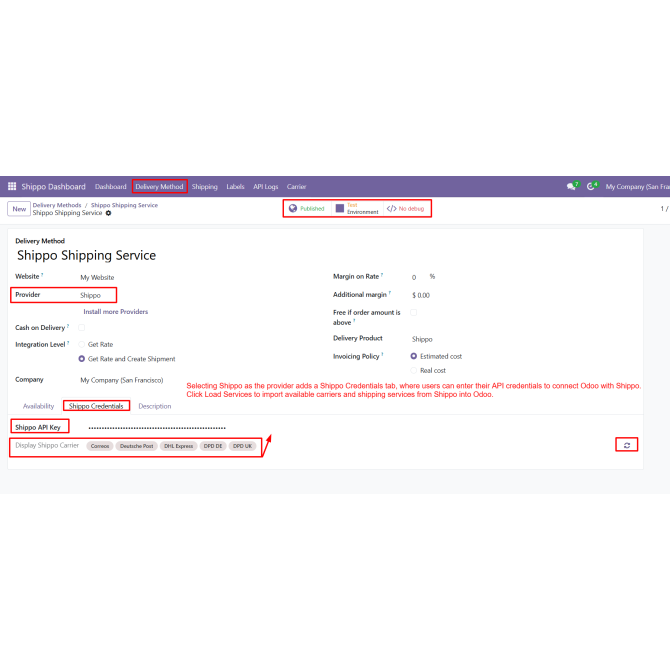Open Delivery Product dropdown field
This screenshot has height=670, width=670.
(422, 339)
